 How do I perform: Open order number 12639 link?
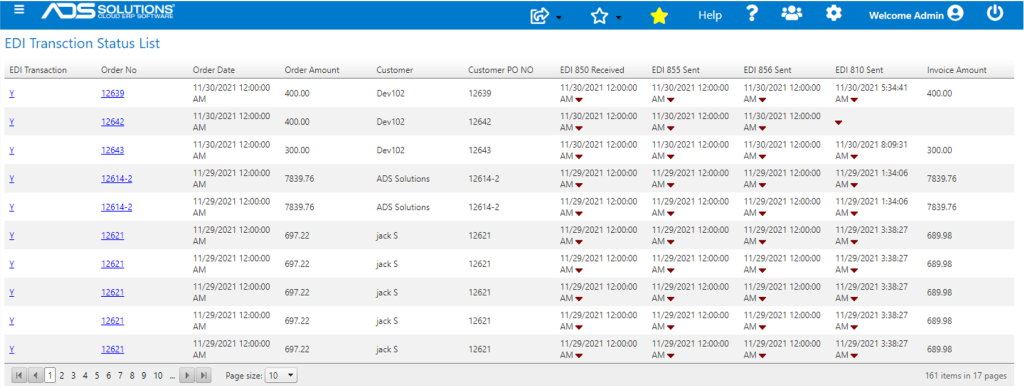point(112,93)
